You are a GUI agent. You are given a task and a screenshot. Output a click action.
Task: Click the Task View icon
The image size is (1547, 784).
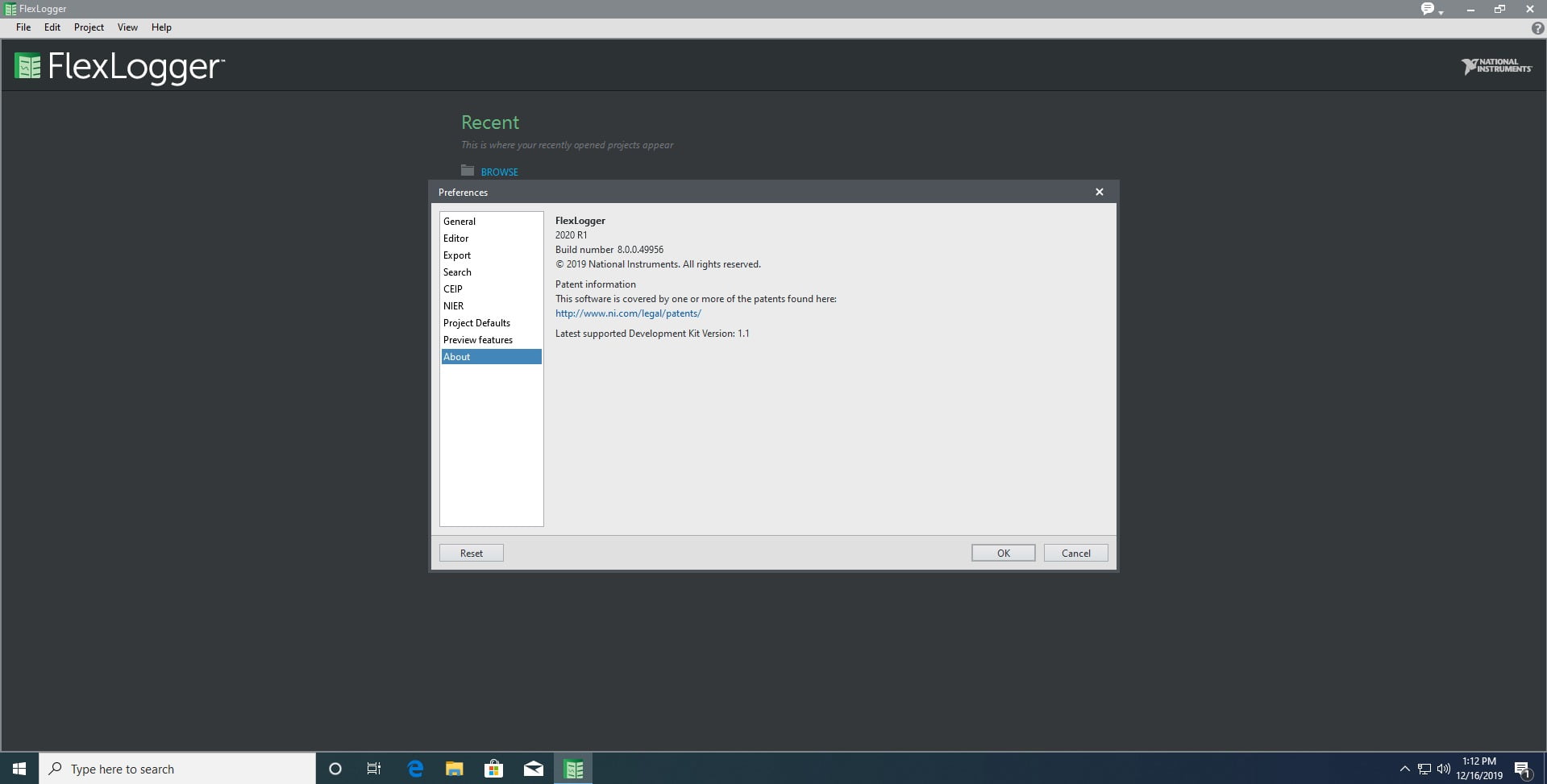pos(374,769)
